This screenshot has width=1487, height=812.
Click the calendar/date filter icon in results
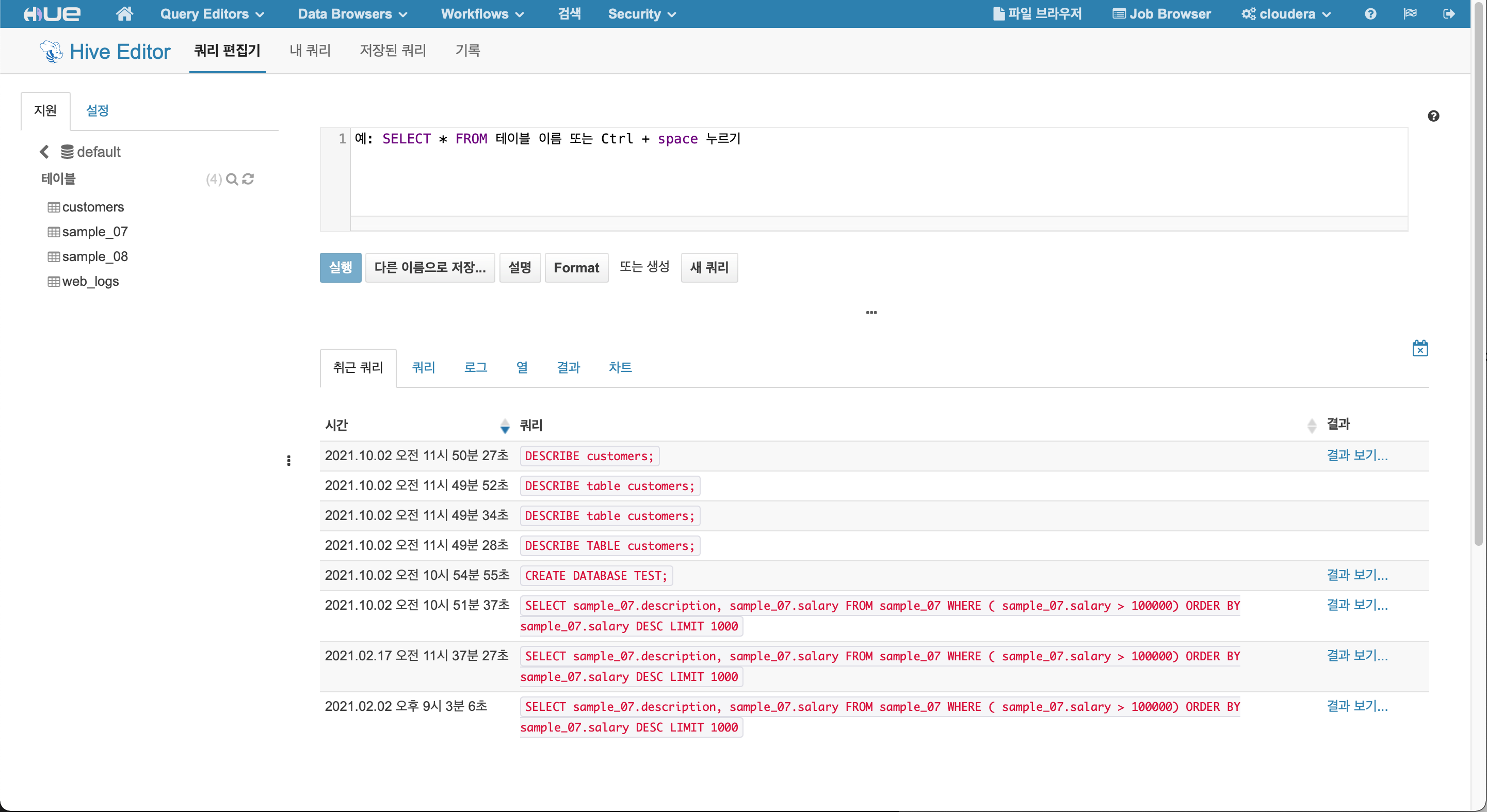[1419, 349]
